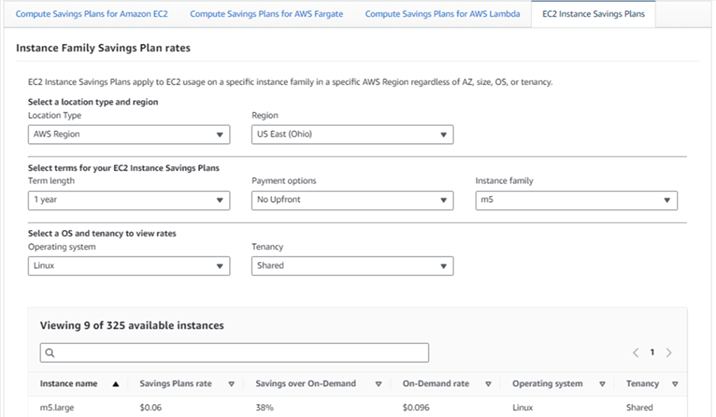Sort by Operating system column arrow
The image size is (716, 417).
pos(602,384)
